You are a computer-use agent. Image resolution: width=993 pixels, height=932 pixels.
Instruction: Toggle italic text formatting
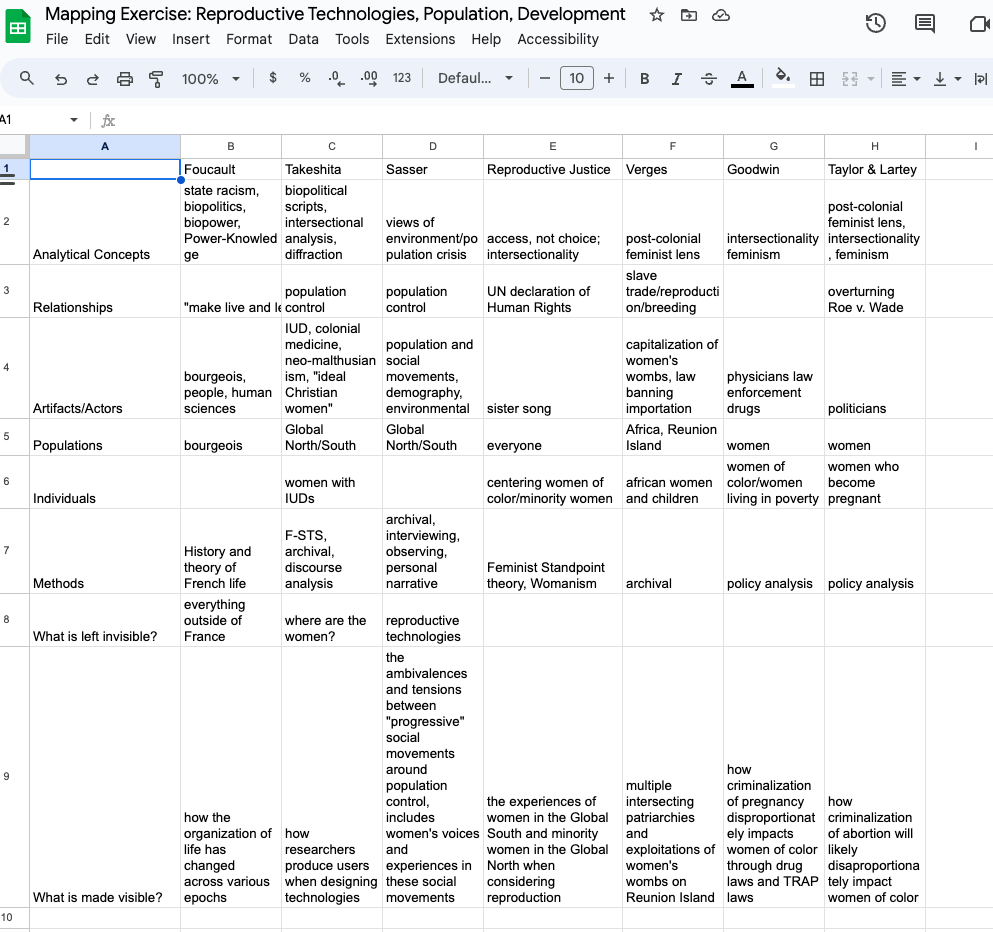(x=677, y=79)
